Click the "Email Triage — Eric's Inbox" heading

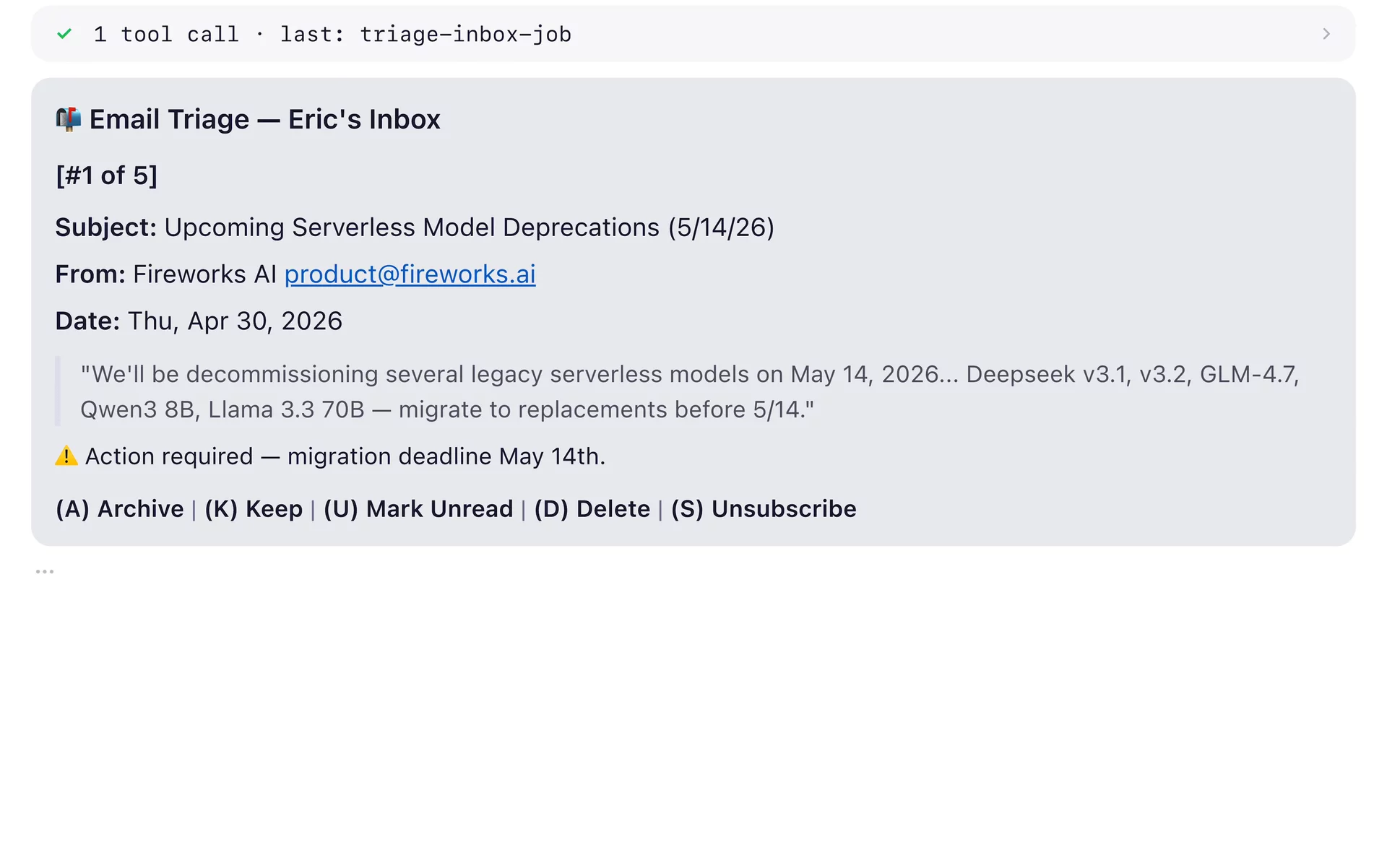tap(264, 119)
